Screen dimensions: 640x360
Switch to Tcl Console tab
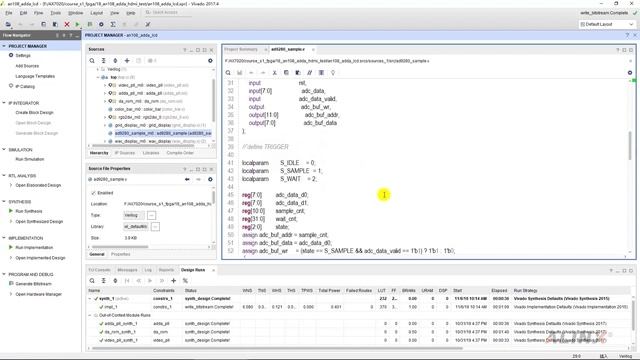point(100,270)
